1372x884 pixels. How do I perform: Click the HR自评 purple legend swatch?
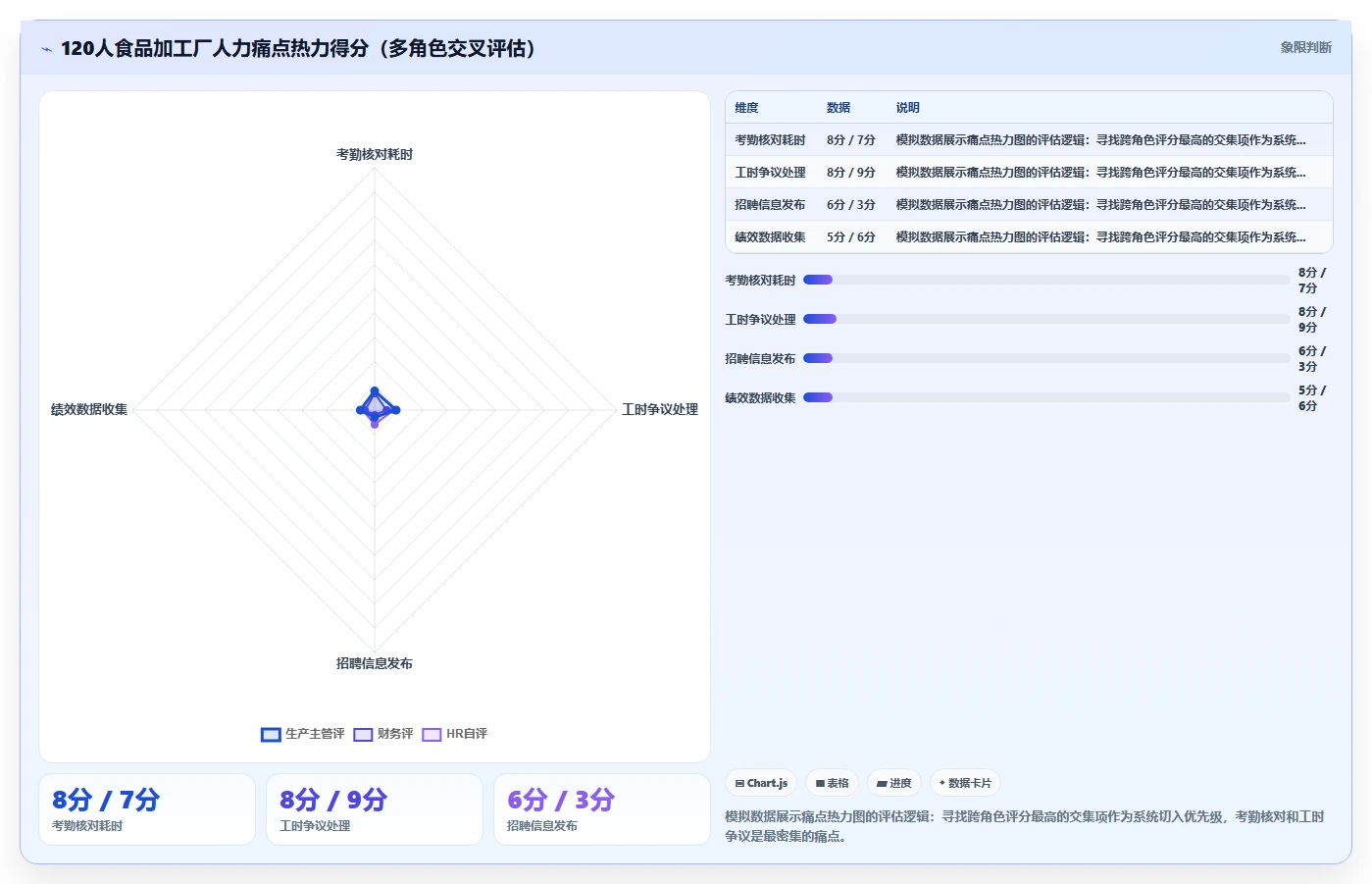pos(432,735)
